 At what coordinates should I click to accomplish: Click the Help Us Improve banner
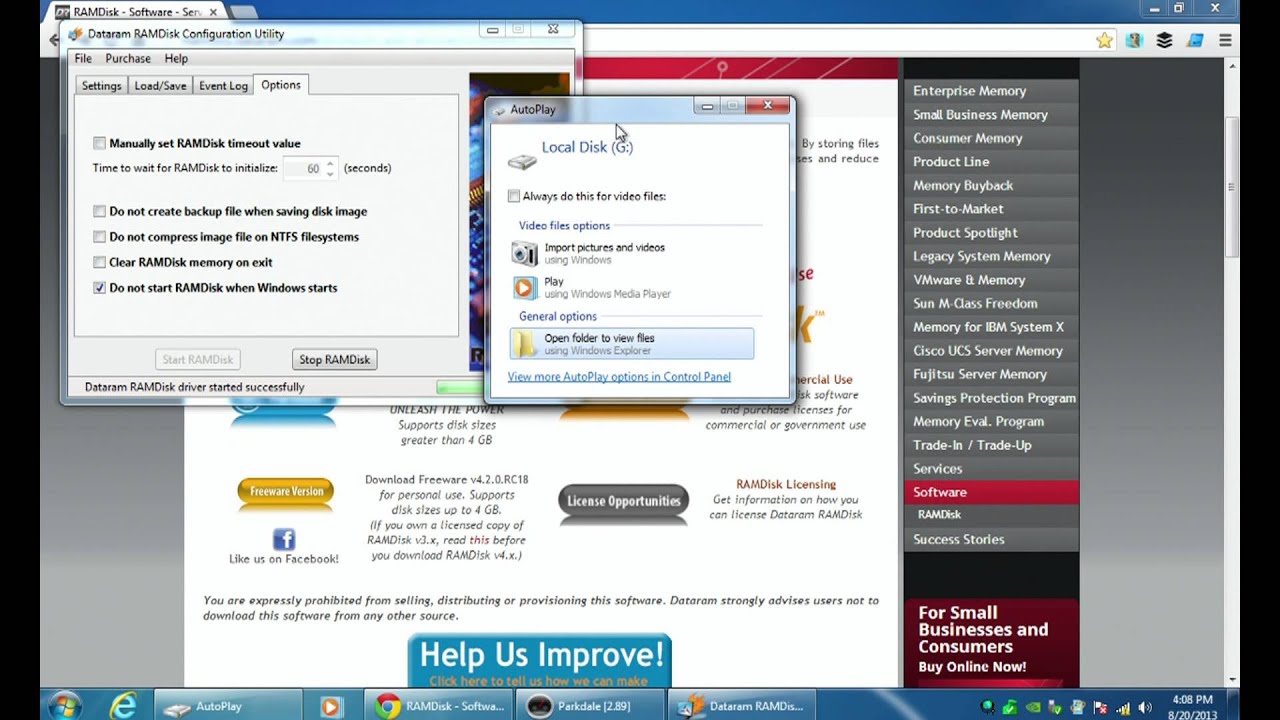pyautogui.click(x=540, y=661)
